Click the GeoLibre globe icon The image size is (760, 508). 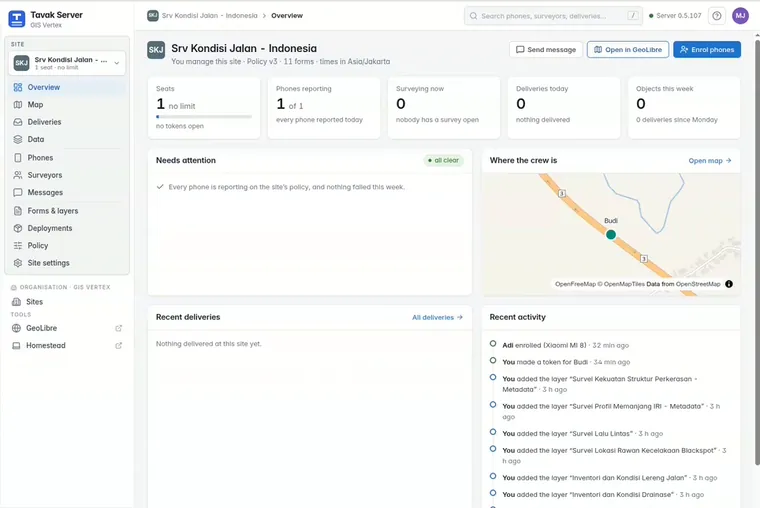click(16, 328)
